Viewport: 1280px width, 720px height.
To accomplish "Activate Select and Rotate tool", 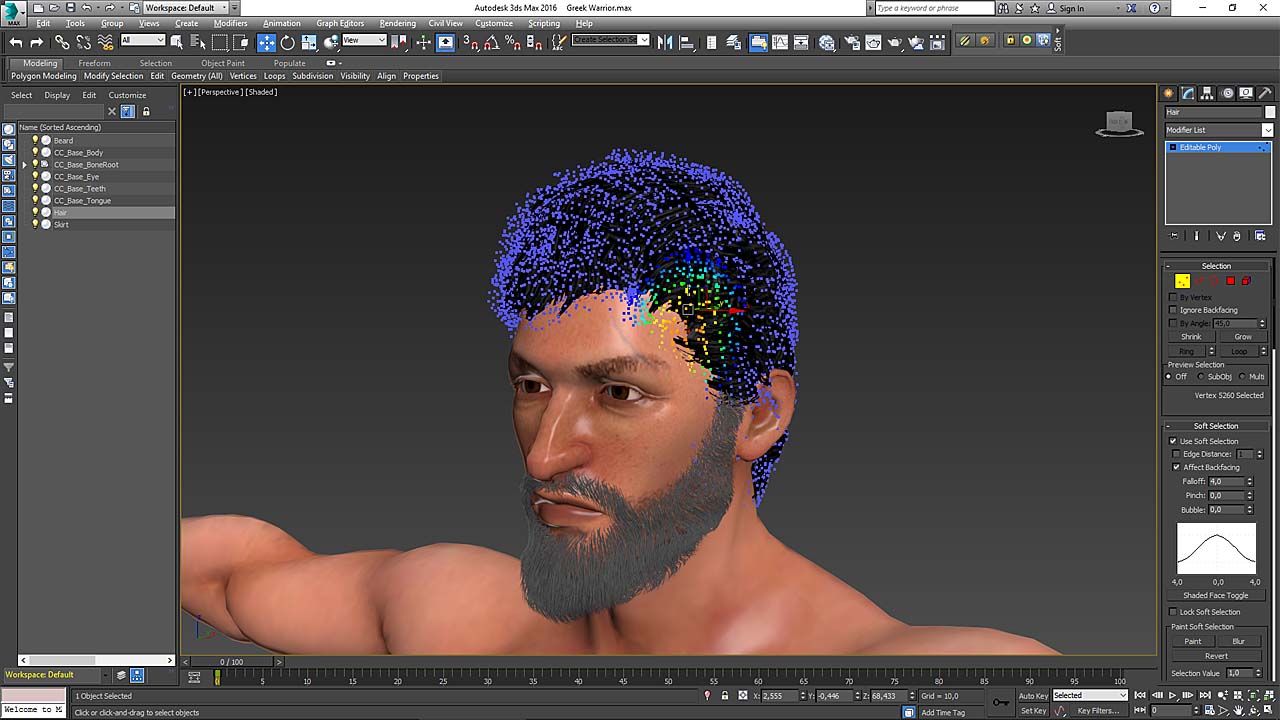I will (287, 42).
